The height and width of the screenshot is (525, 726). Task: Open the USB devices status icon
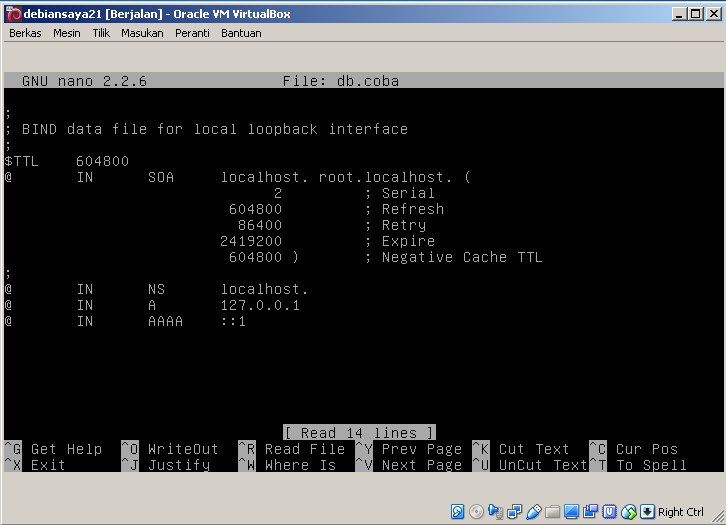coord(533,512)
